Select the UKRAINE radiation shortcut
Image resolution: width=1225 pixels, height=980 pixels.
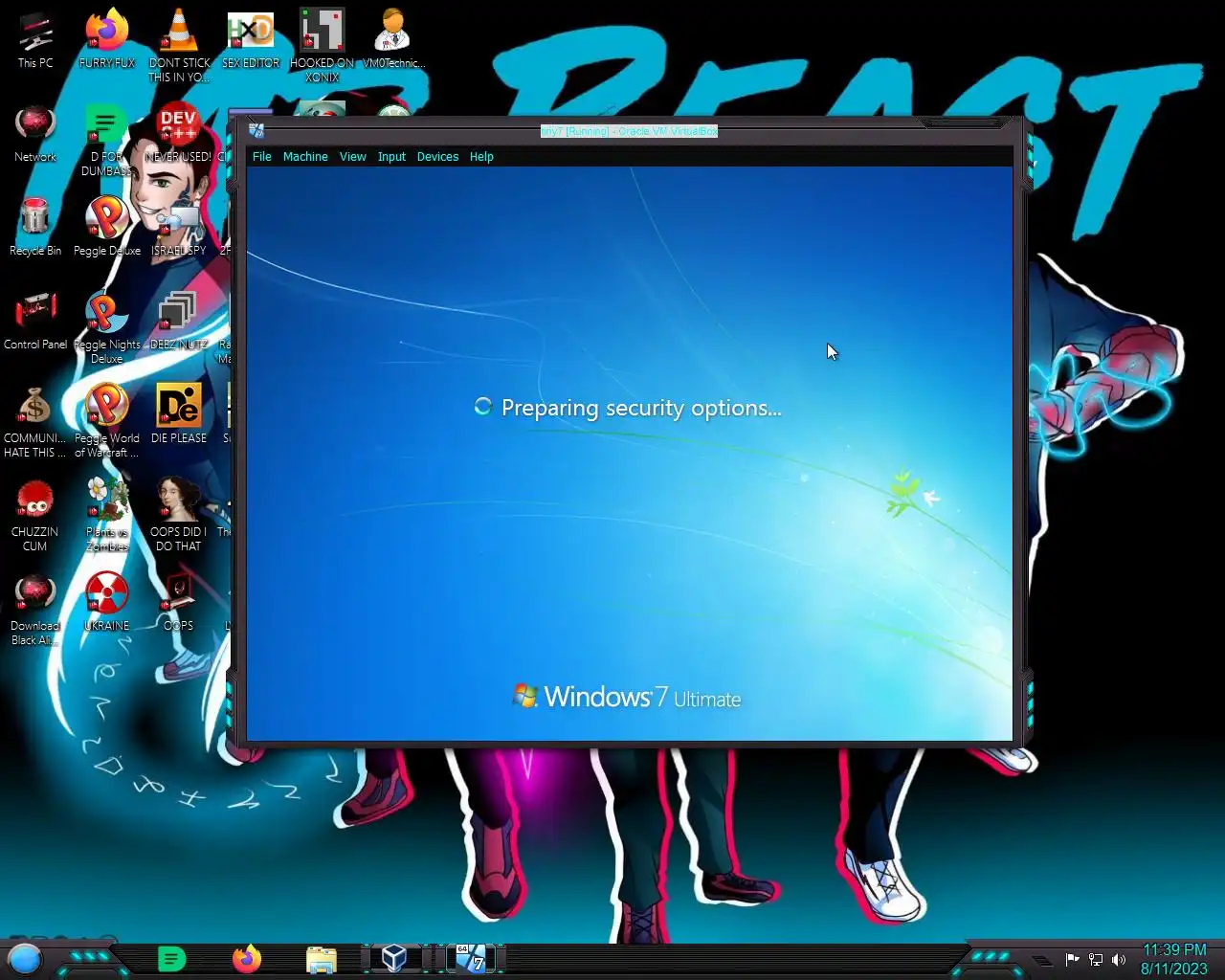coord(107,602)
